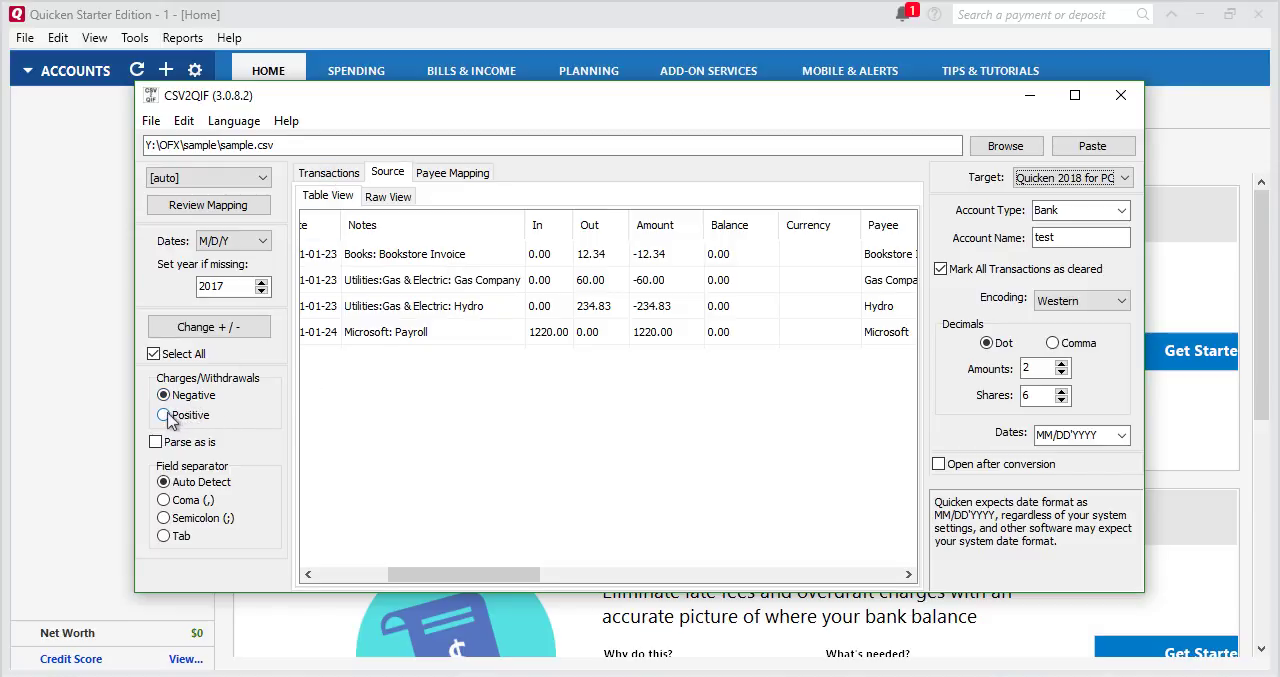This screenshot has height=677, width=1280.
Task: Enable Open after conversion checkbox
Action: point(938,464)
